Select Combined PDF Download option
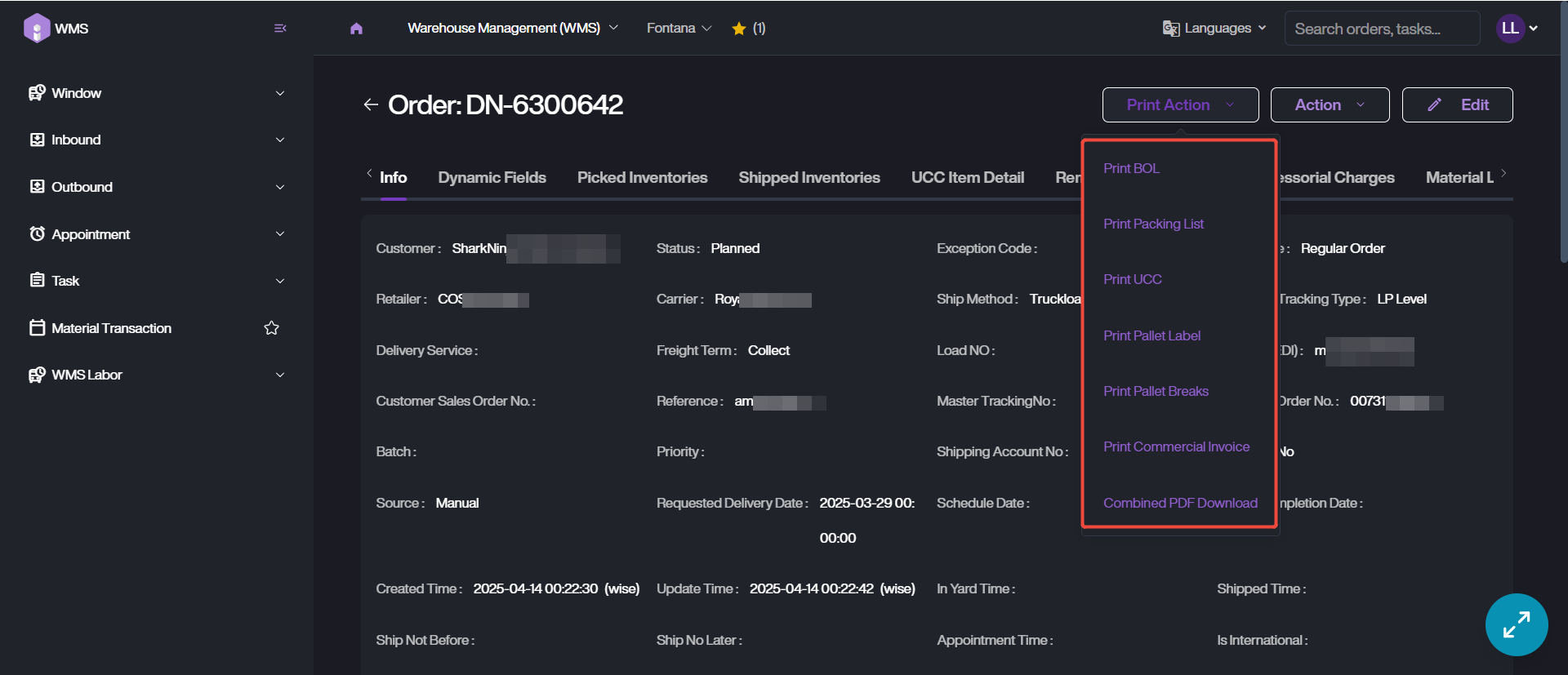The width and height of the screenshot is (1568, 675). (1180, 503)
